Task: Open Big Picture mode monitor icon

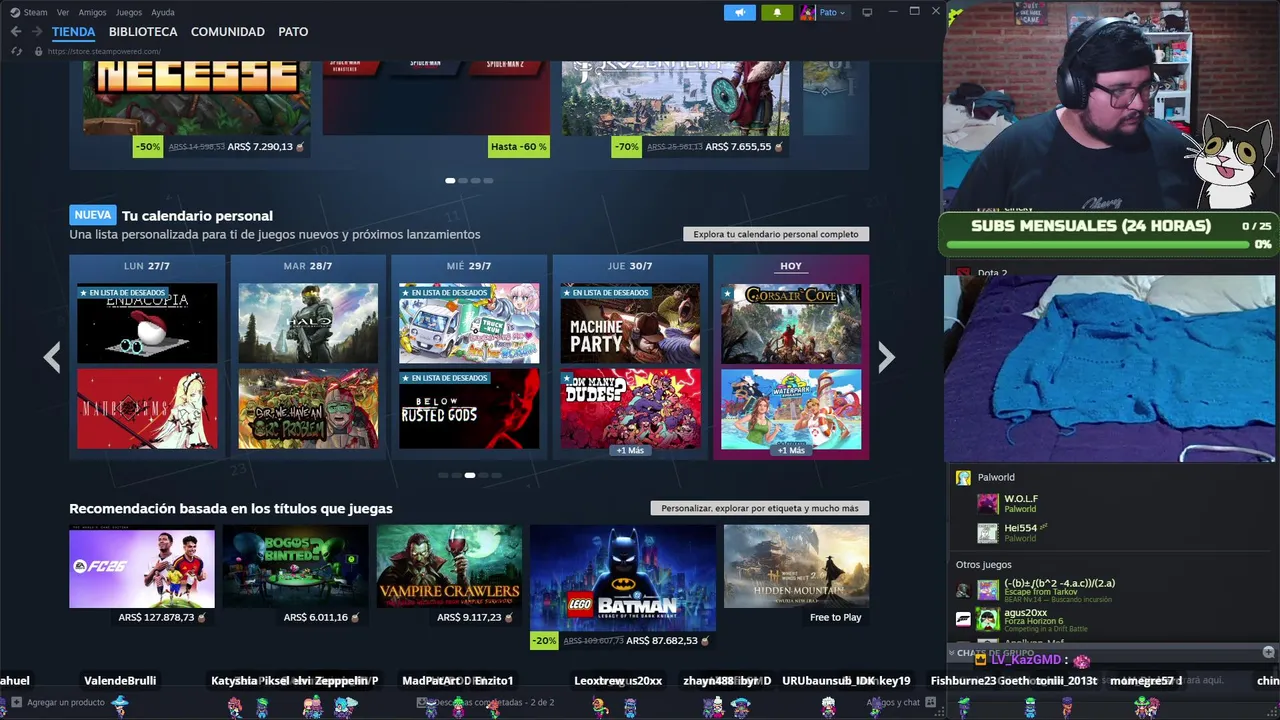Action: (867, 12)
